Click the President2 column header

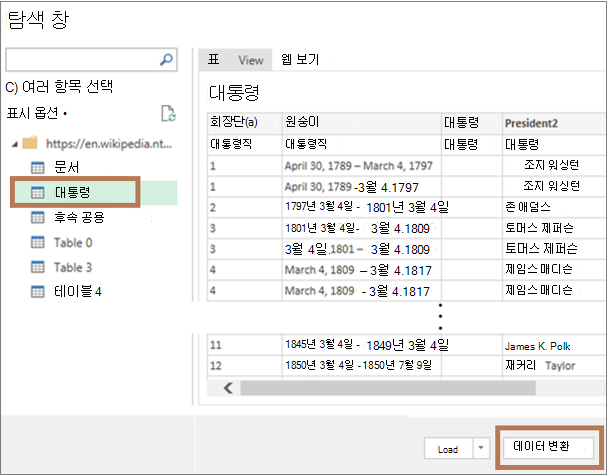[x=554, y=123]
